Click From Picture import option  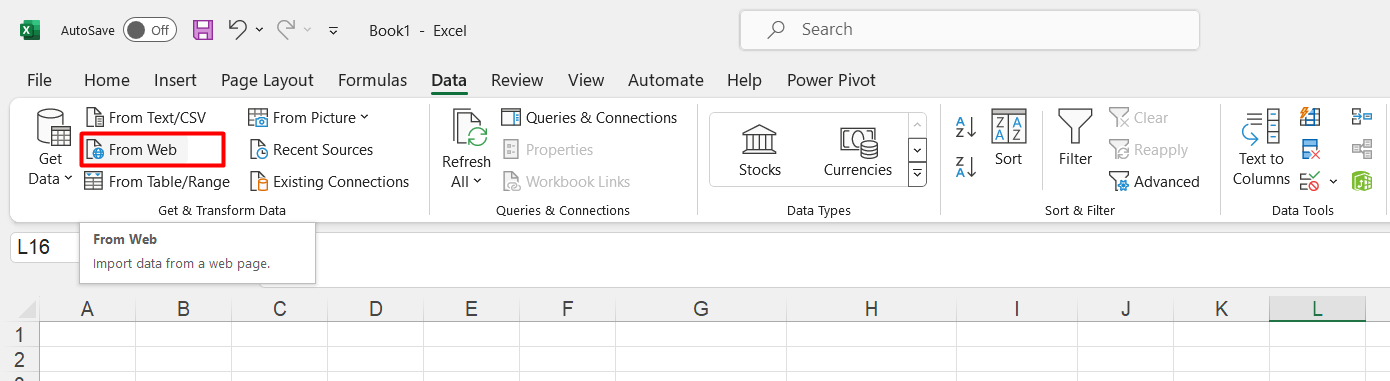pyautogui.click(x=309, y=118)
